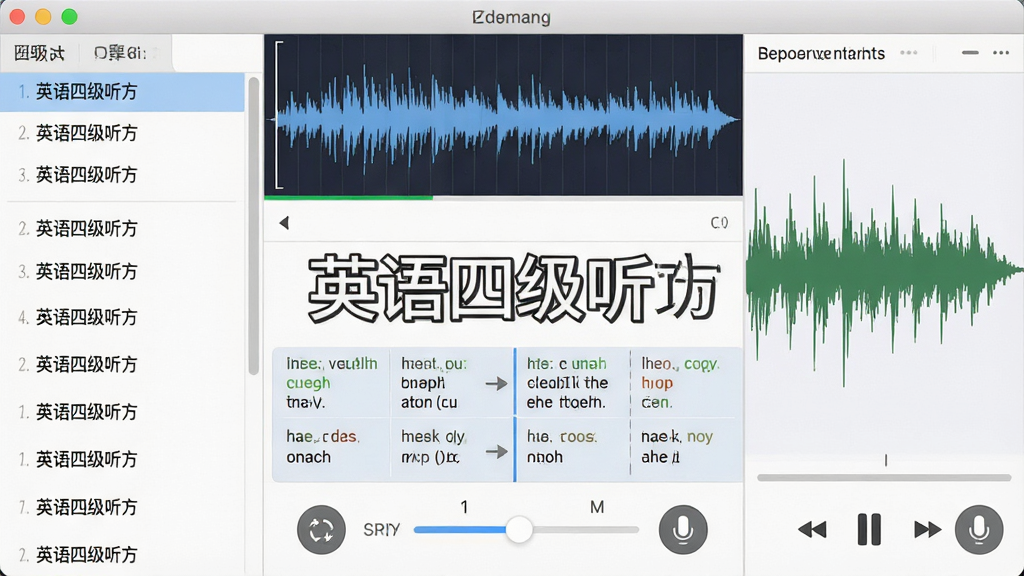Select the '4. 英语四级听方' list item
The height and width of the screenshot is (576, 1024).
click(122, 317)
